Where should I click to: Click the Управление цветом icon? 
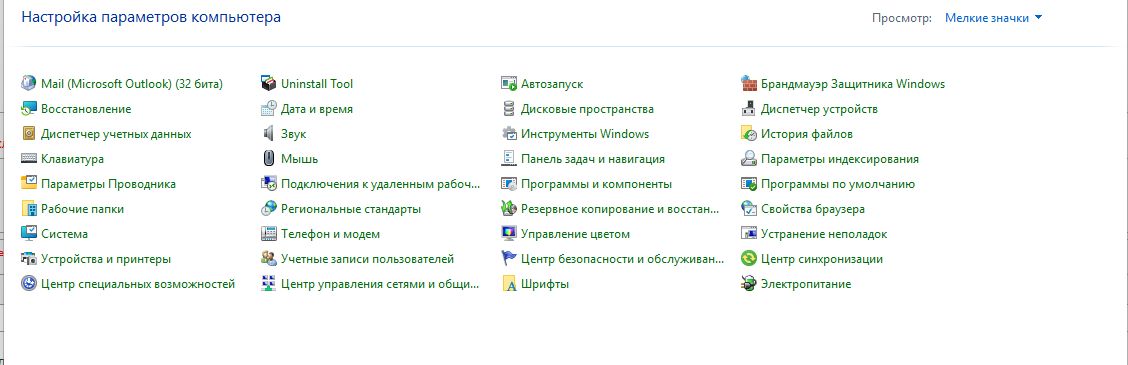pos(509,234)
